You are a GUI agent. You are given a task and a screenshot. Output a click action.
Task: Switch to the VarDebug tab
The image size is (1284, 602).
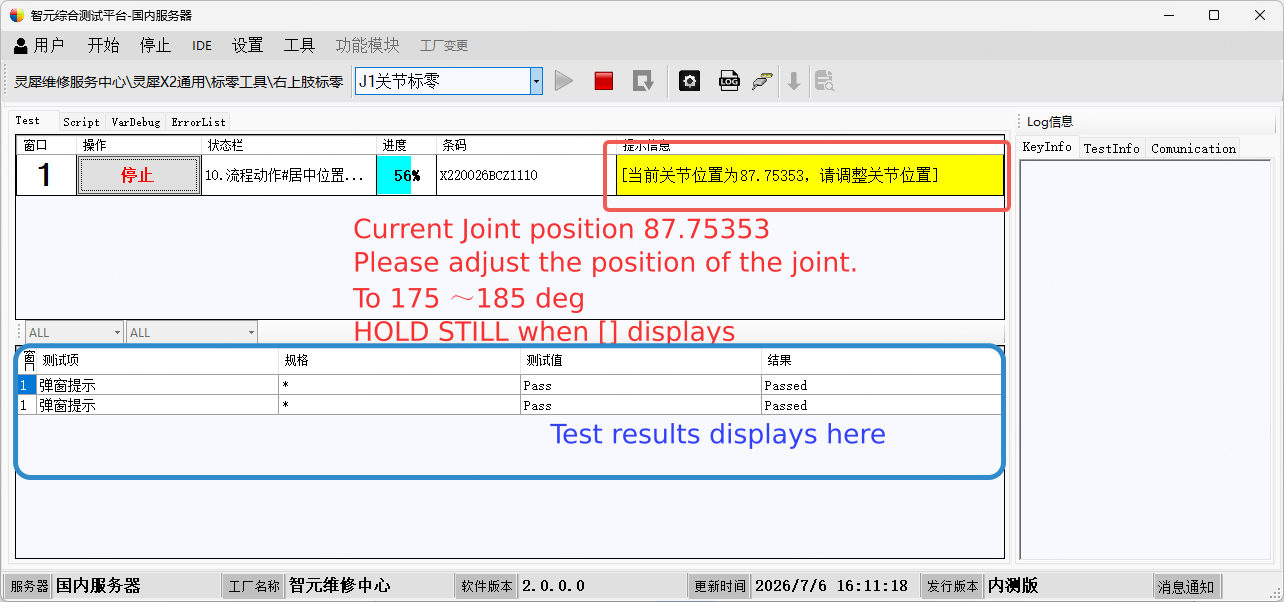[135, 122]
